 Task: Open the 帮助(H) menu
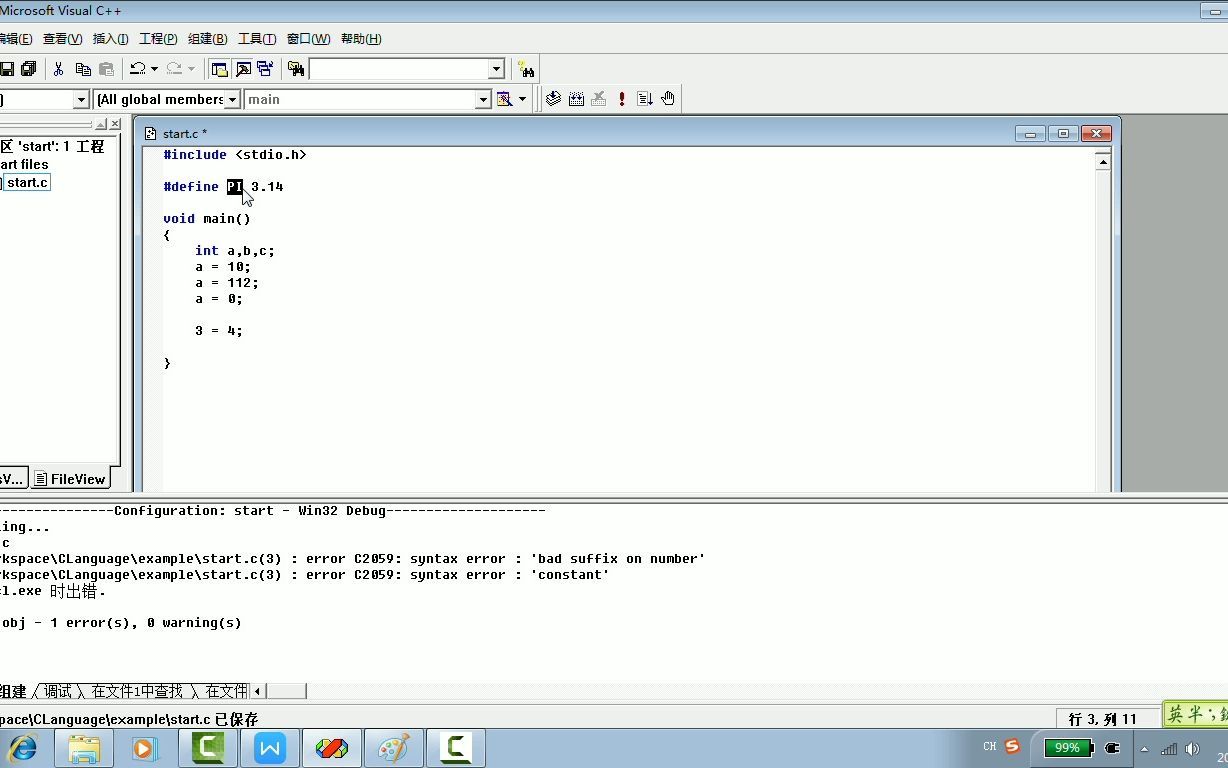pos(361,39)
